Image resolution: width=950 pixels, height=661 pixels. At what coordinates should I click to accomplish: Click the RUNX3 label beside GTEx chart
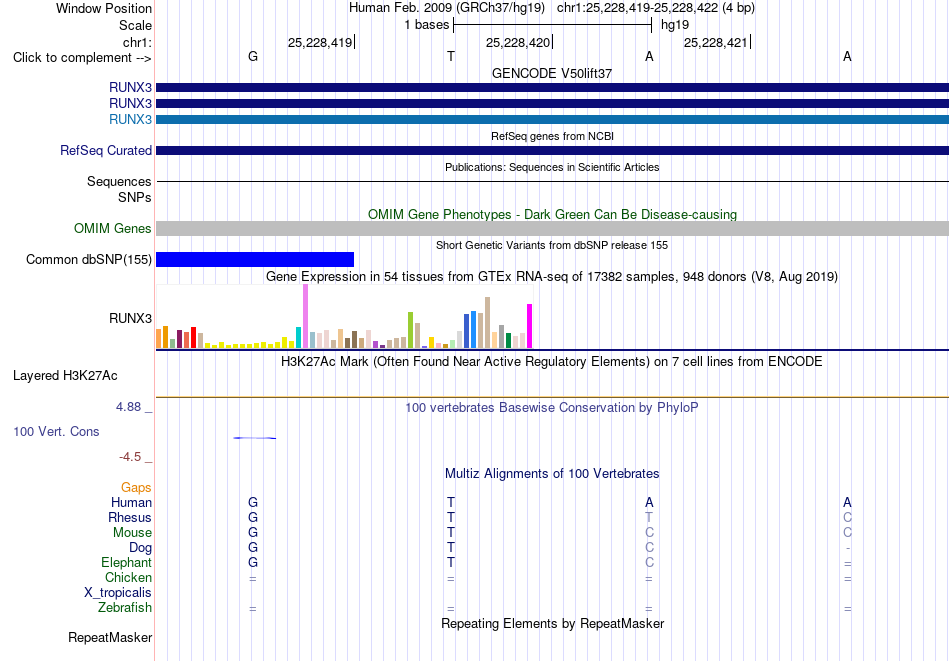130,318
